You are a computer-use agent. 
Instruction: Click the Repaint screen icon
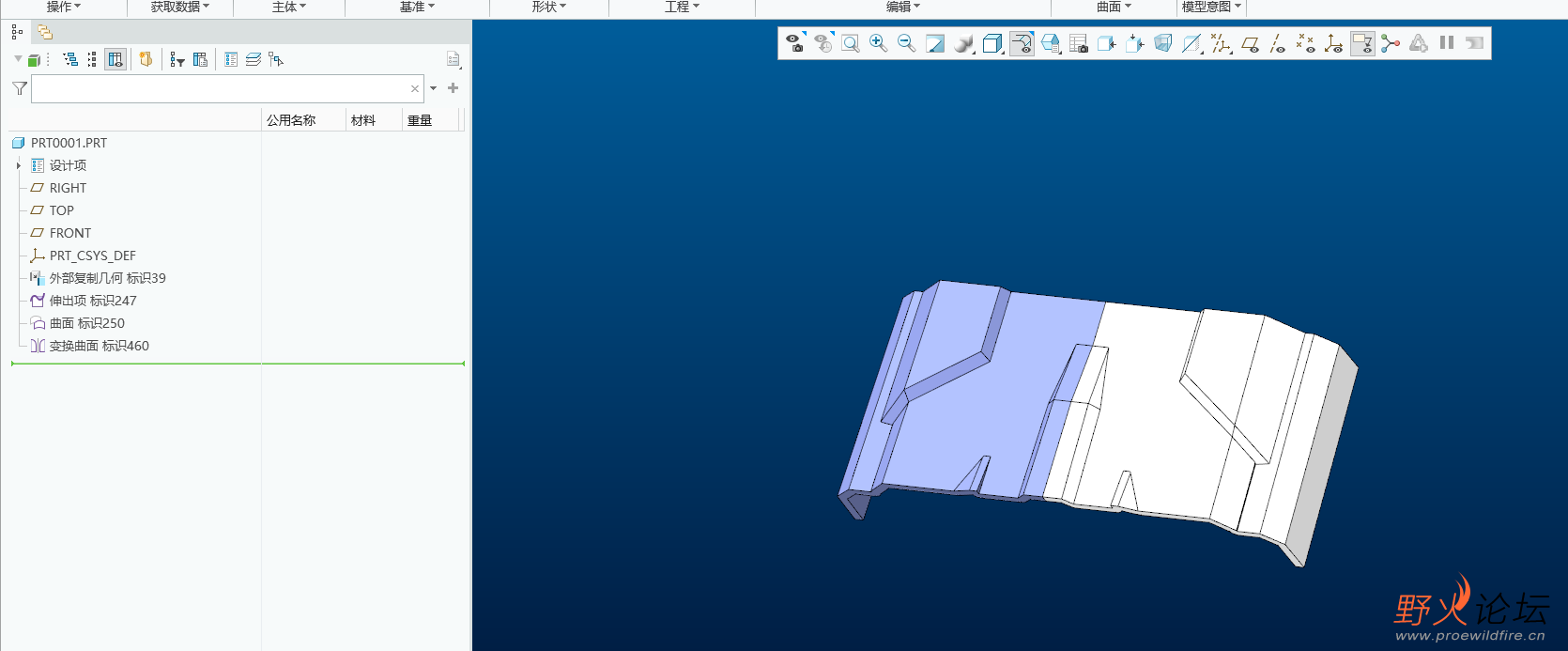[x=935, y=43]
